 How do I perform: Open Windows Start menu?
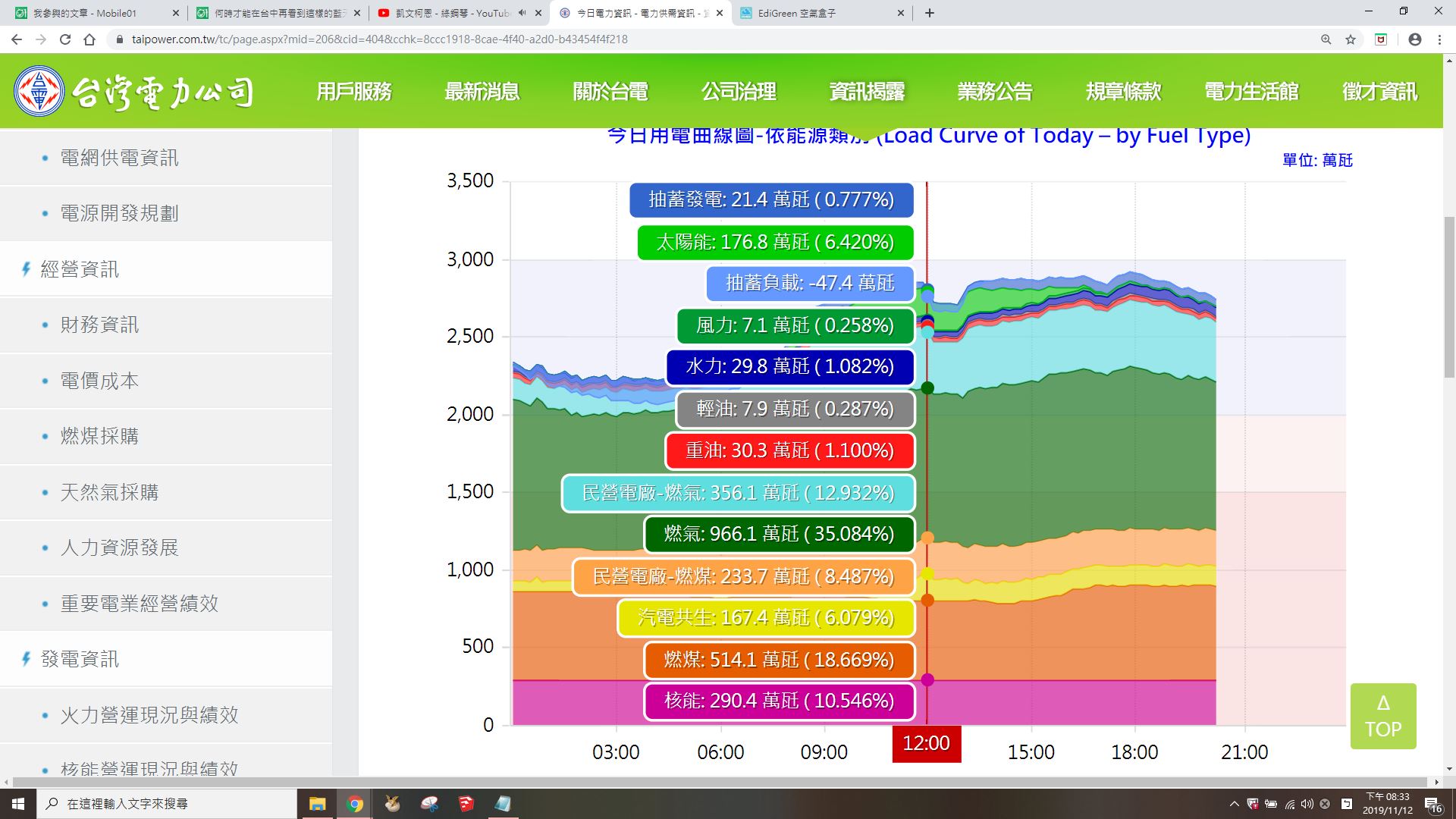click(18, 804)
